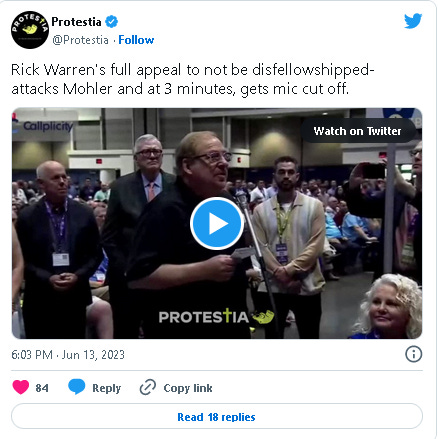Screen dimensions: 438x439
Task: Click the video thumbnail of the speaker
Action: click(x=217, y=223)
